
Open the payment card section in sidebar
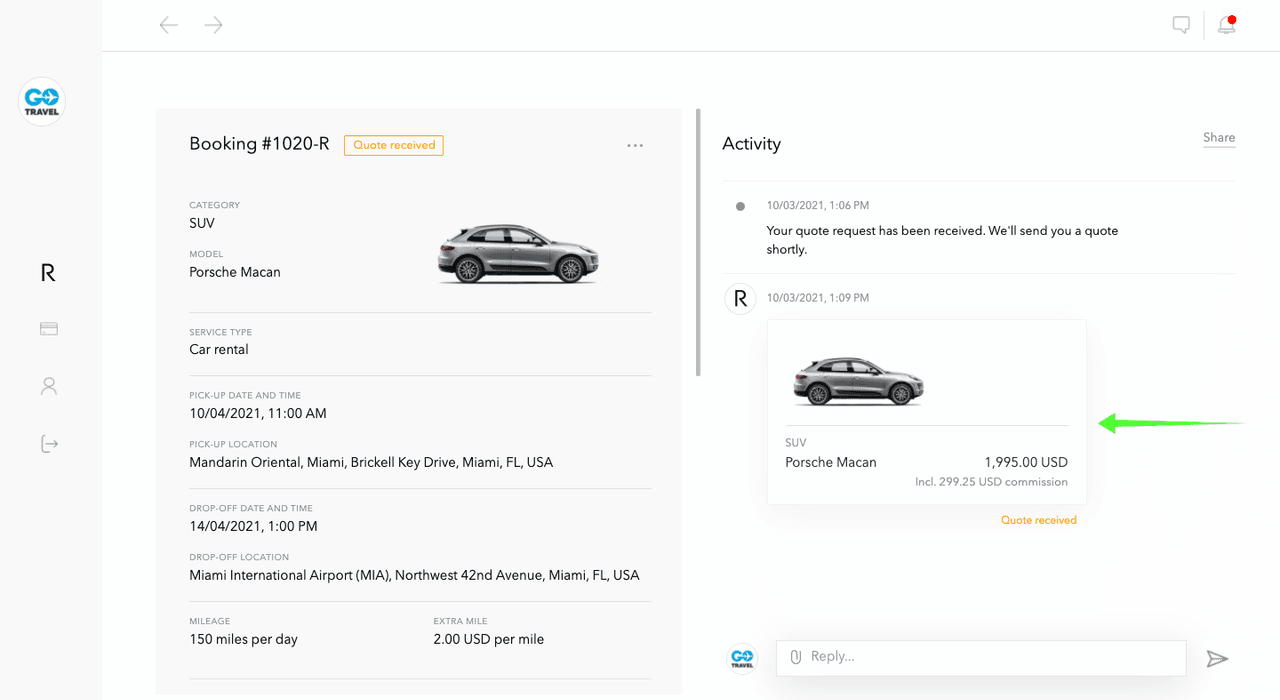[x=48, y=328]
